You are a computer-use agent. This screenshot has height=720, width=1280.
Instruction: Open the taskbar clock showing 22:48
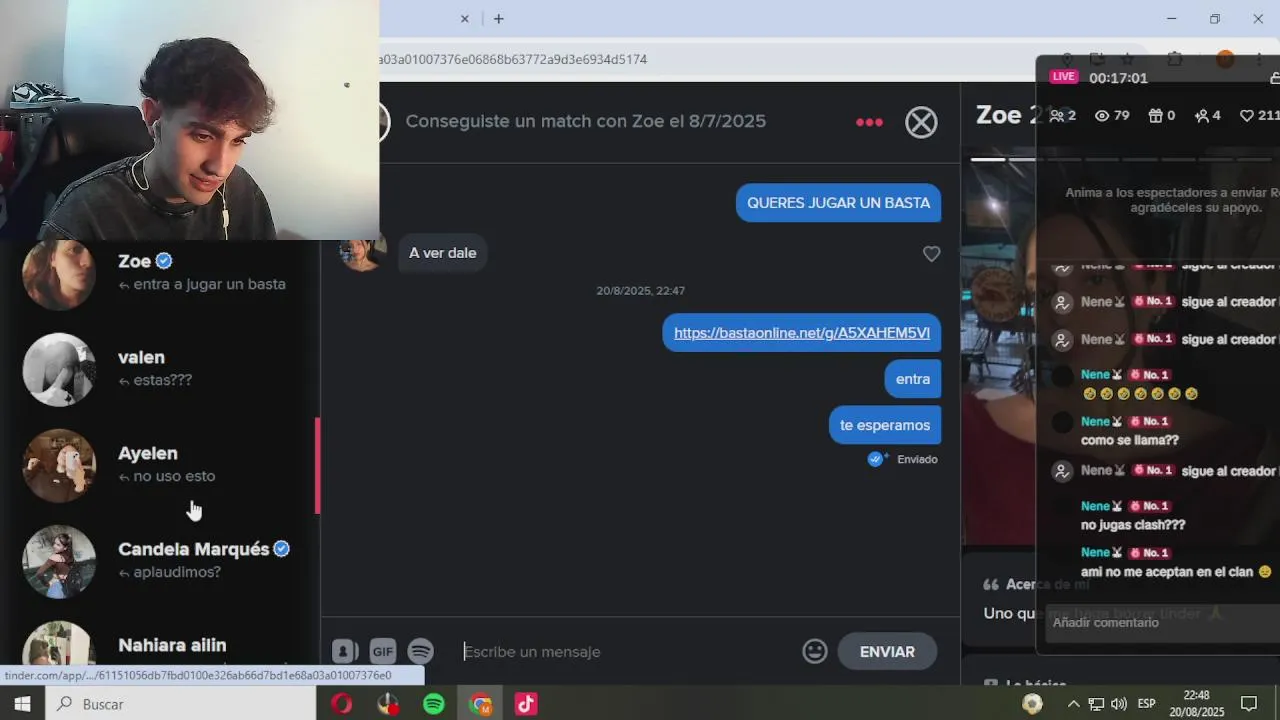(x=1197, y=704)
